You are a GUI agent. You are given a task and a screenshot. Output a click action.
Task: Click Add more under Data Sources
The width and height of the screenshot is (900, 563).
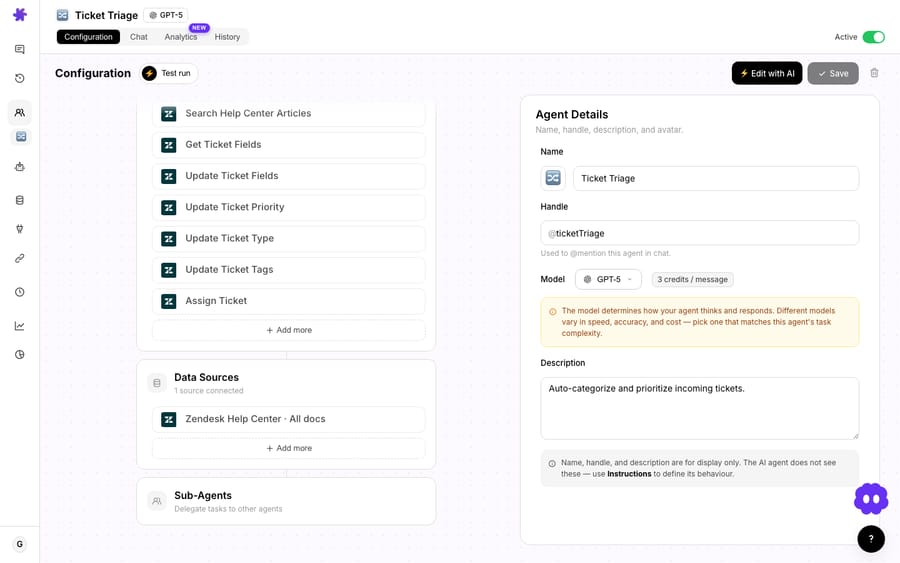(x=289, y=448)
